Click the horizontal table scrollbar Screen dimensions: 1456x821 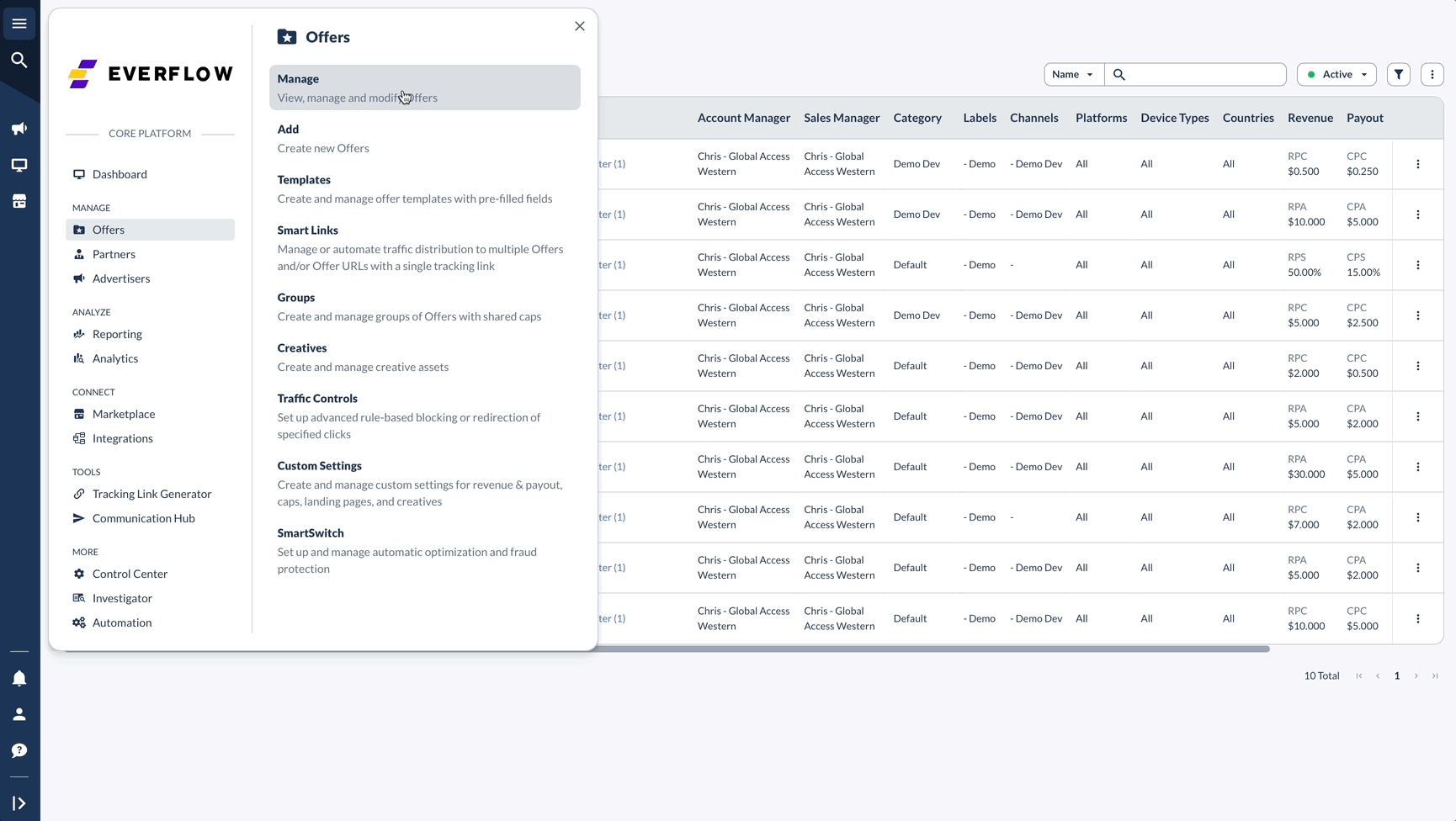coord(933,649)
